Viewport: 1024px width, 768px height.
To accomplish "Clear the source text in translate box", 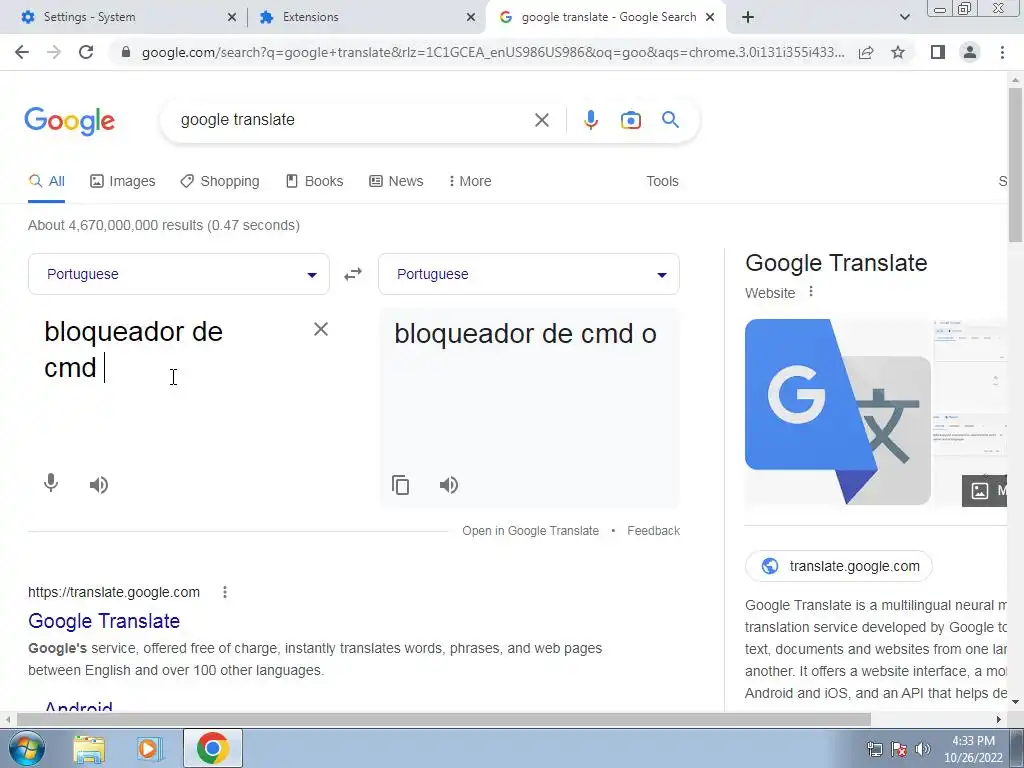I will (321, 329).
